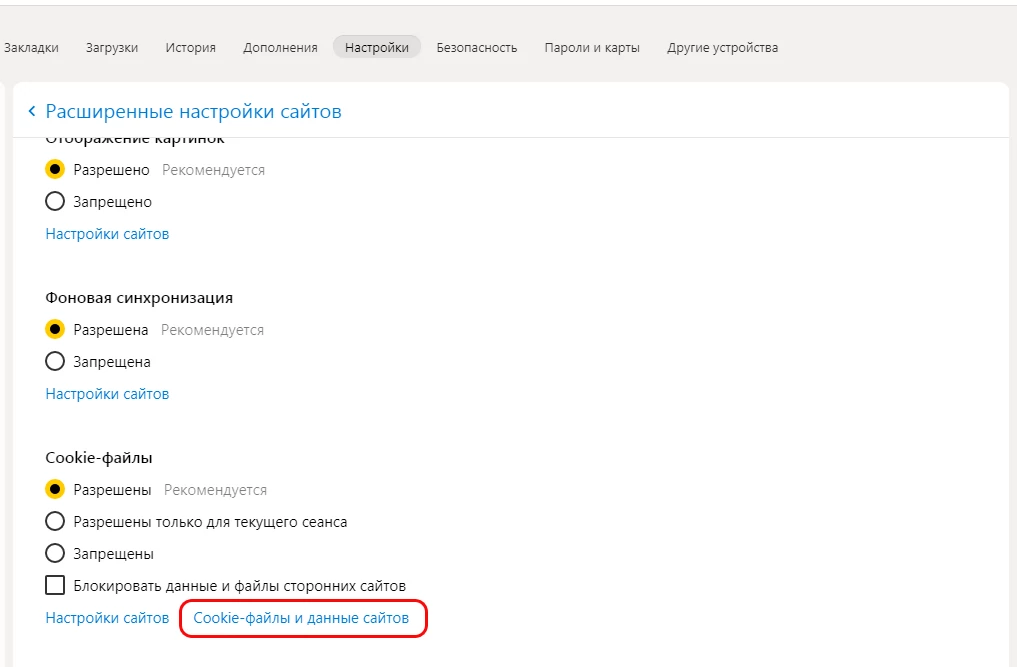Select Запрещено for image display
The image size is (1017, 667).
(x=56, y=202)
